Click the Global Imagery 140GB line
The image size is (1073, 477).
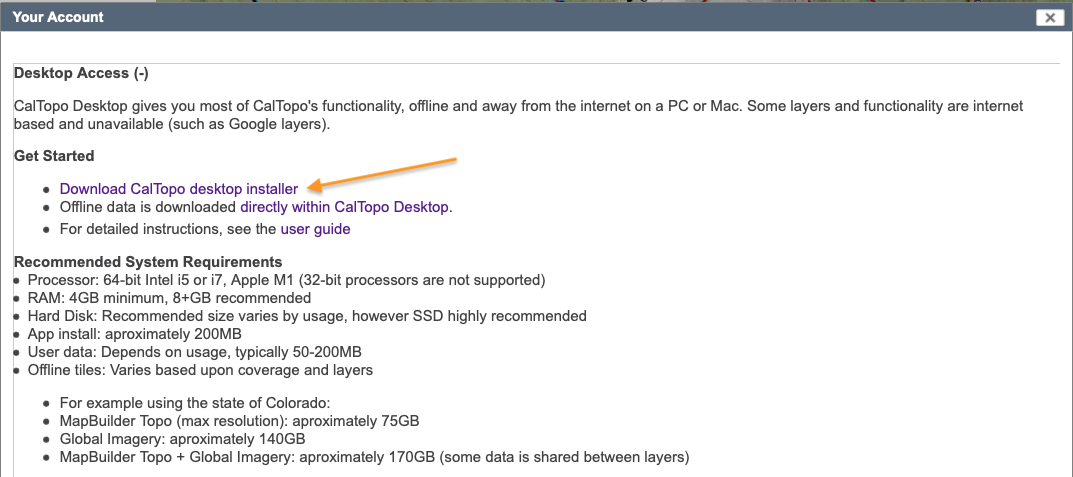tap(182, 439)
